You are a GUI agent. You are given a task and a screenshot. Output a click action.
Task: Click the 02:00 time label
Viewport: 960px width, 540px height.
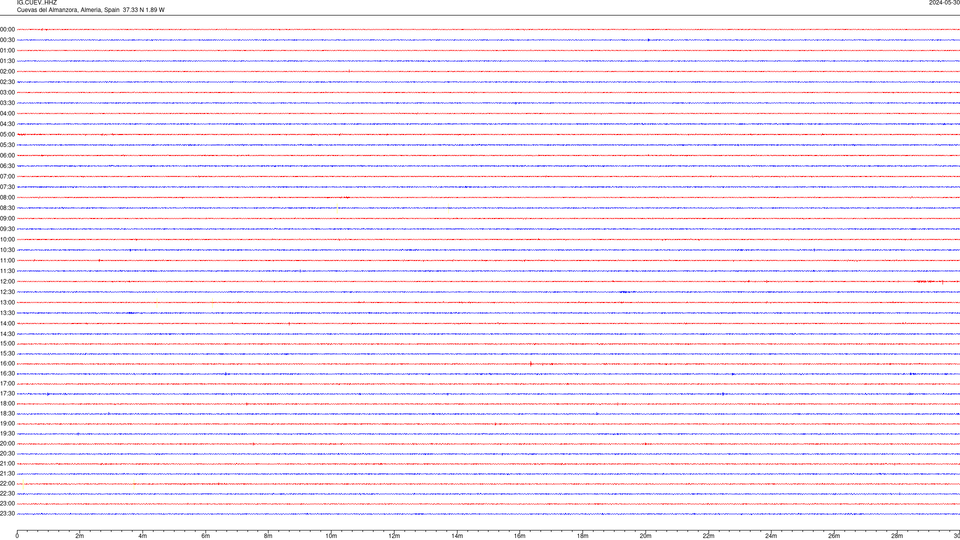coord(7,72)
